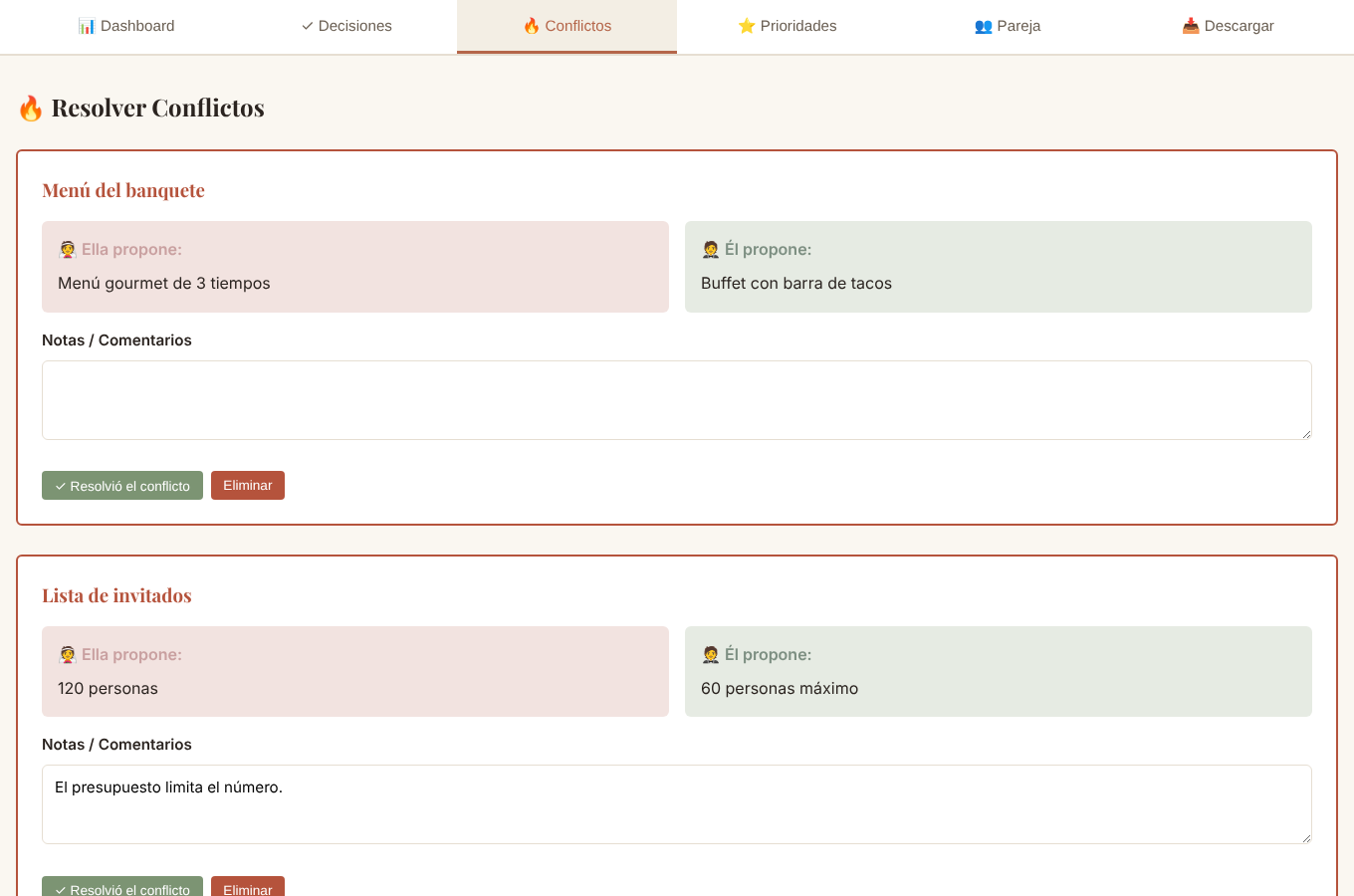Select the Conflictos tab
The width and height of the screenshot is (1354, 896).
tap(566, 26)
